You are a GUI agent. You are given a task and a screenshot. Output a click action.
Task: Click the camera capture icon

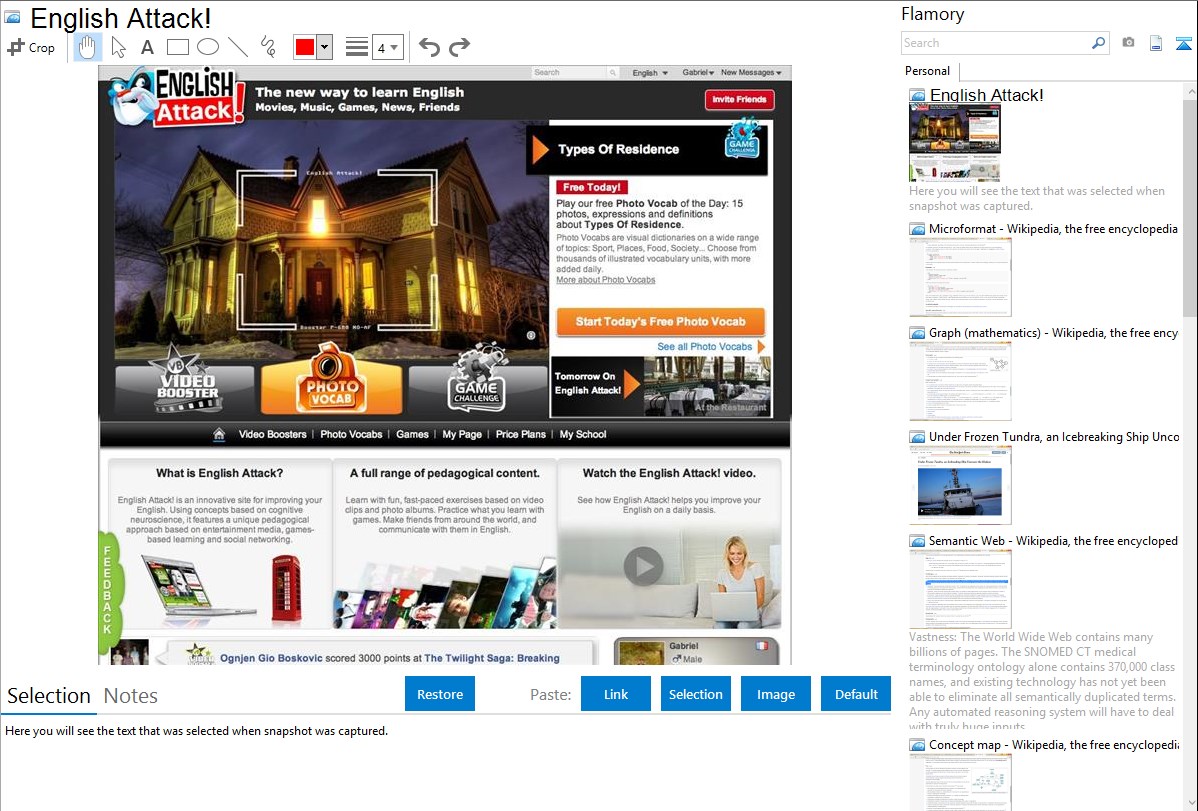[1128, 43]
